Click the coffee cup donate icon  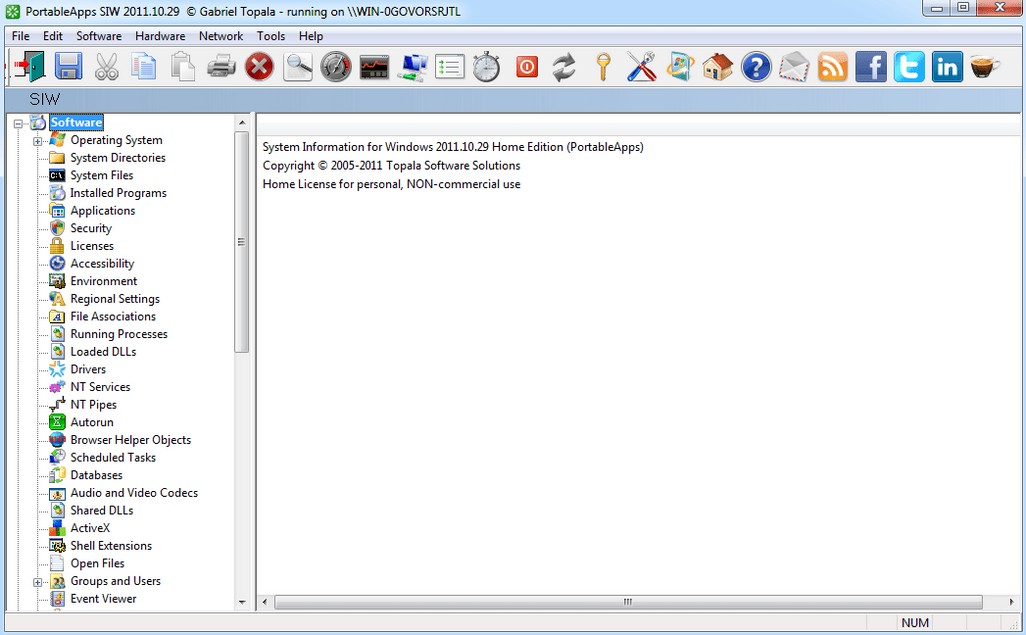[985, 67]
